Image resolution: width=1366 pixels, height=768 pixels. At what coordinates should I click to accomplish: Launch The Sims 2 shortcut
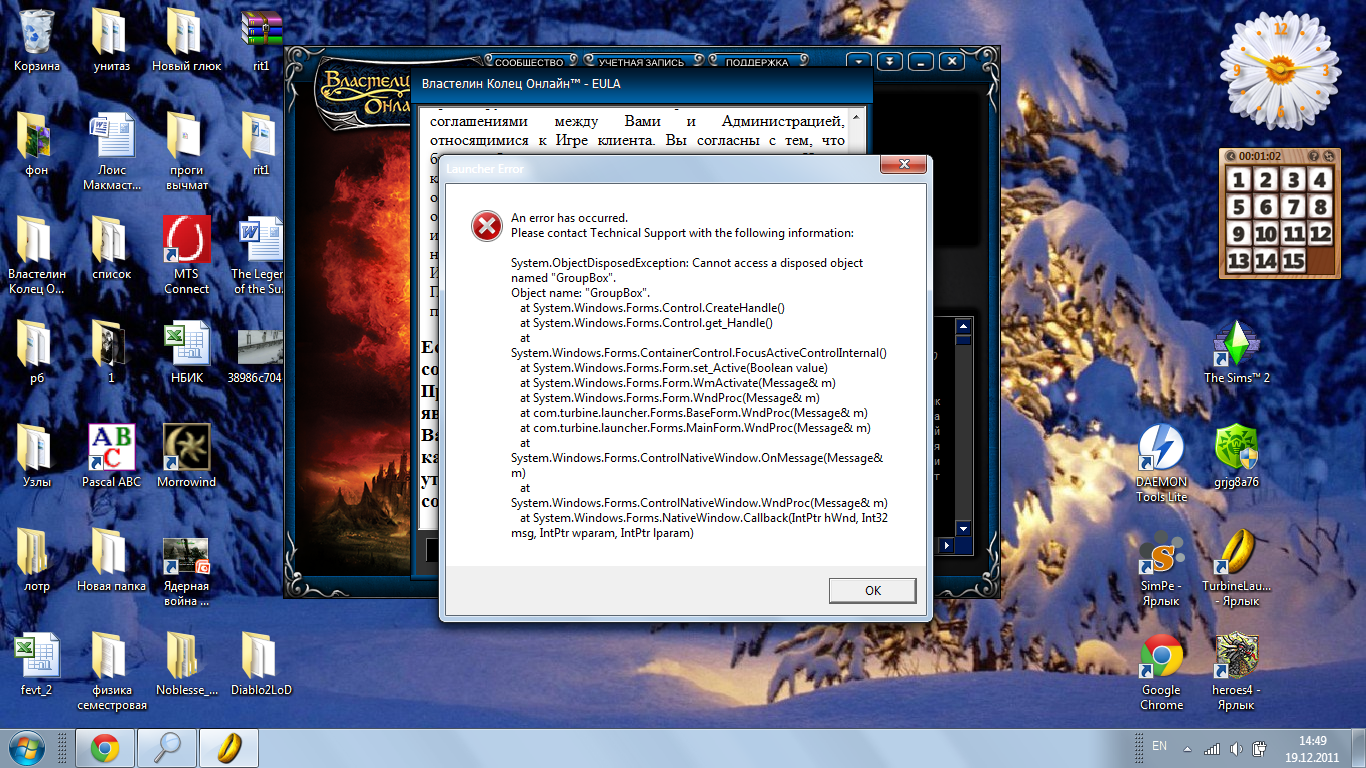pyautogui.click(x=1236, y=351)
